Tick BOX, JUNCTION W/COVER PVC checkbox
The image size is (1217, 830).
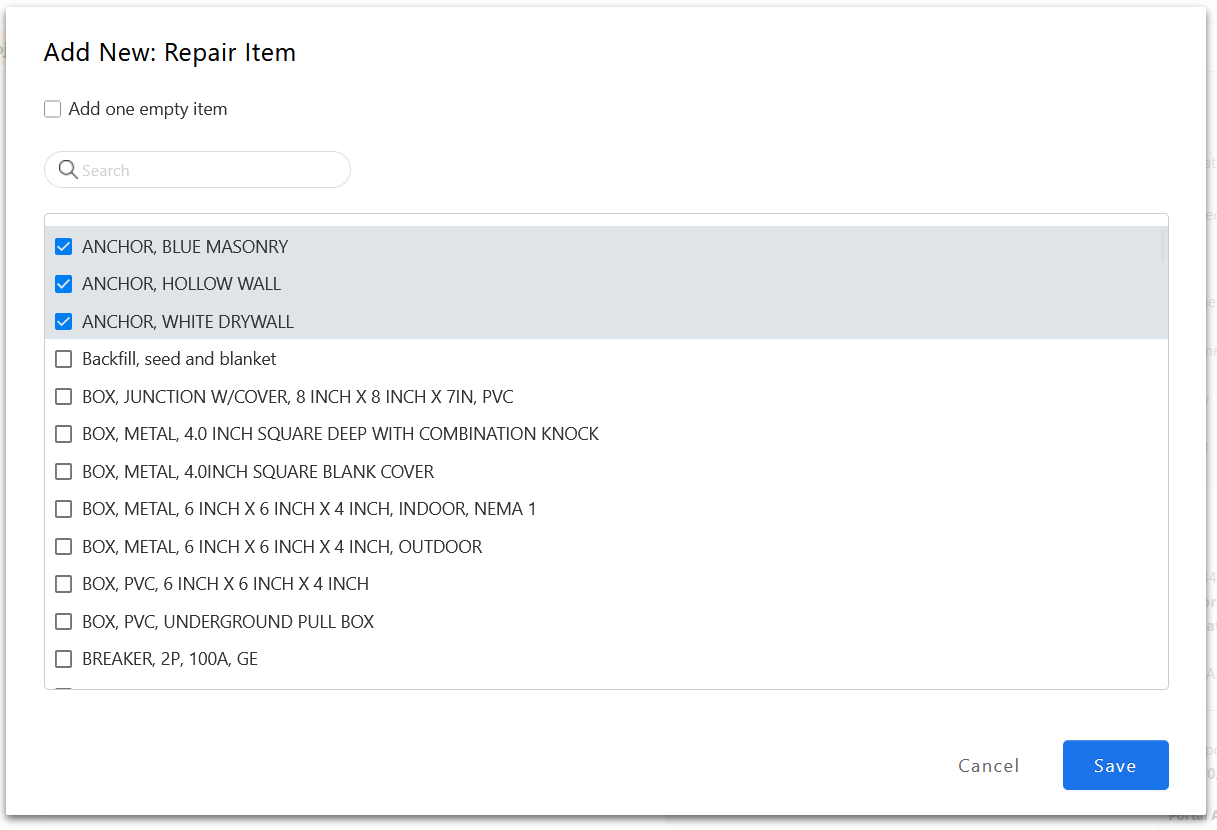point(64,397)
